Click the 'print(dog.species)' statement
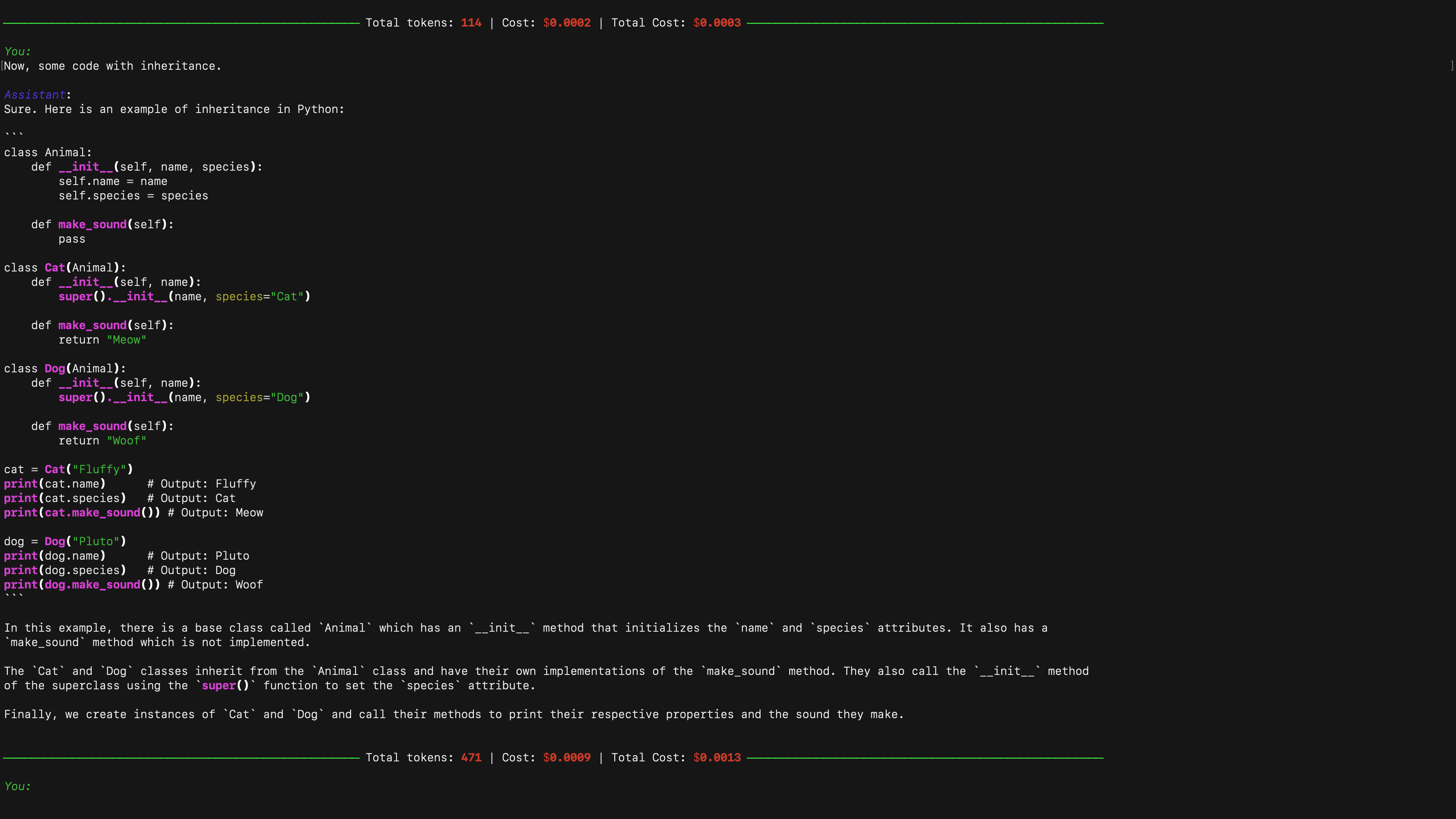 [65, 570]
